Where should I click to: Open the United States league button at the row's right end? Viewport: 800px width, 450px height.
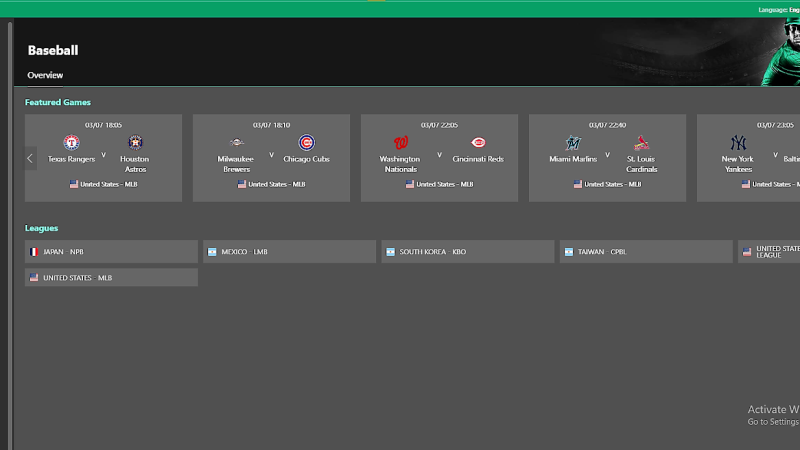click(769, 252)
